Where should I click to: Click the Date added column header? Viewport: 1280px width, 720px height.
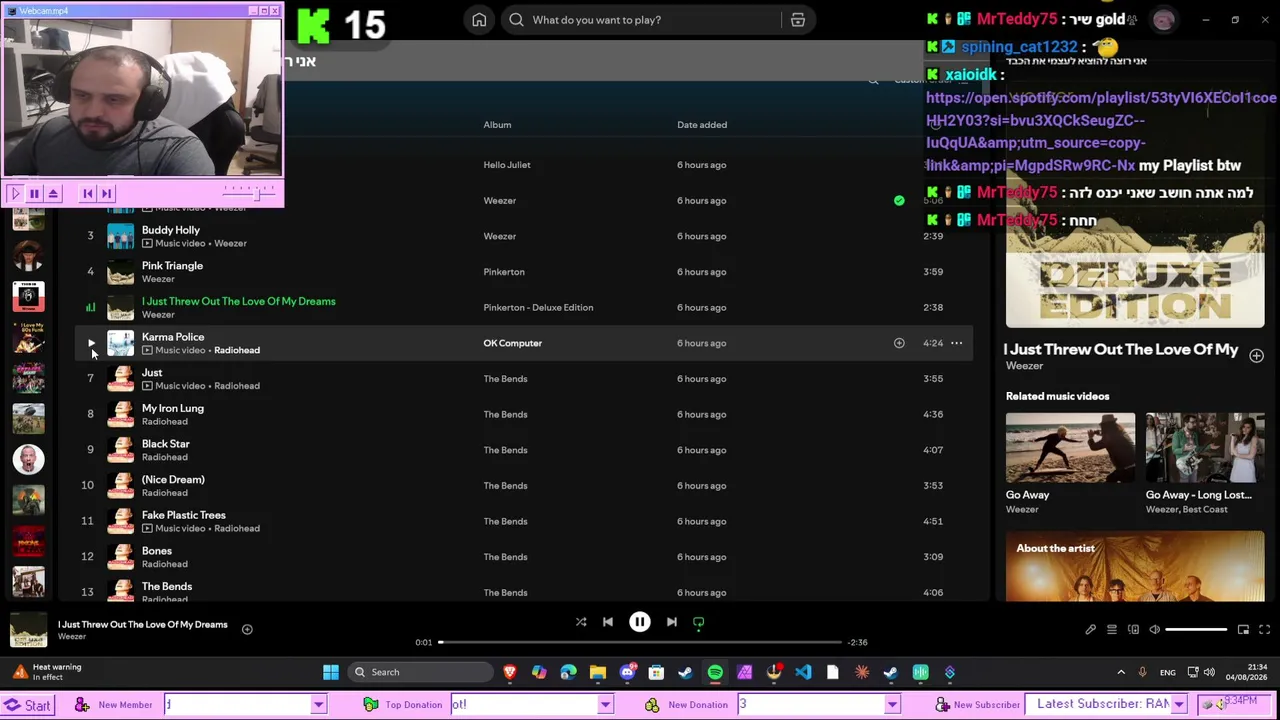click(x=702, y=125)
